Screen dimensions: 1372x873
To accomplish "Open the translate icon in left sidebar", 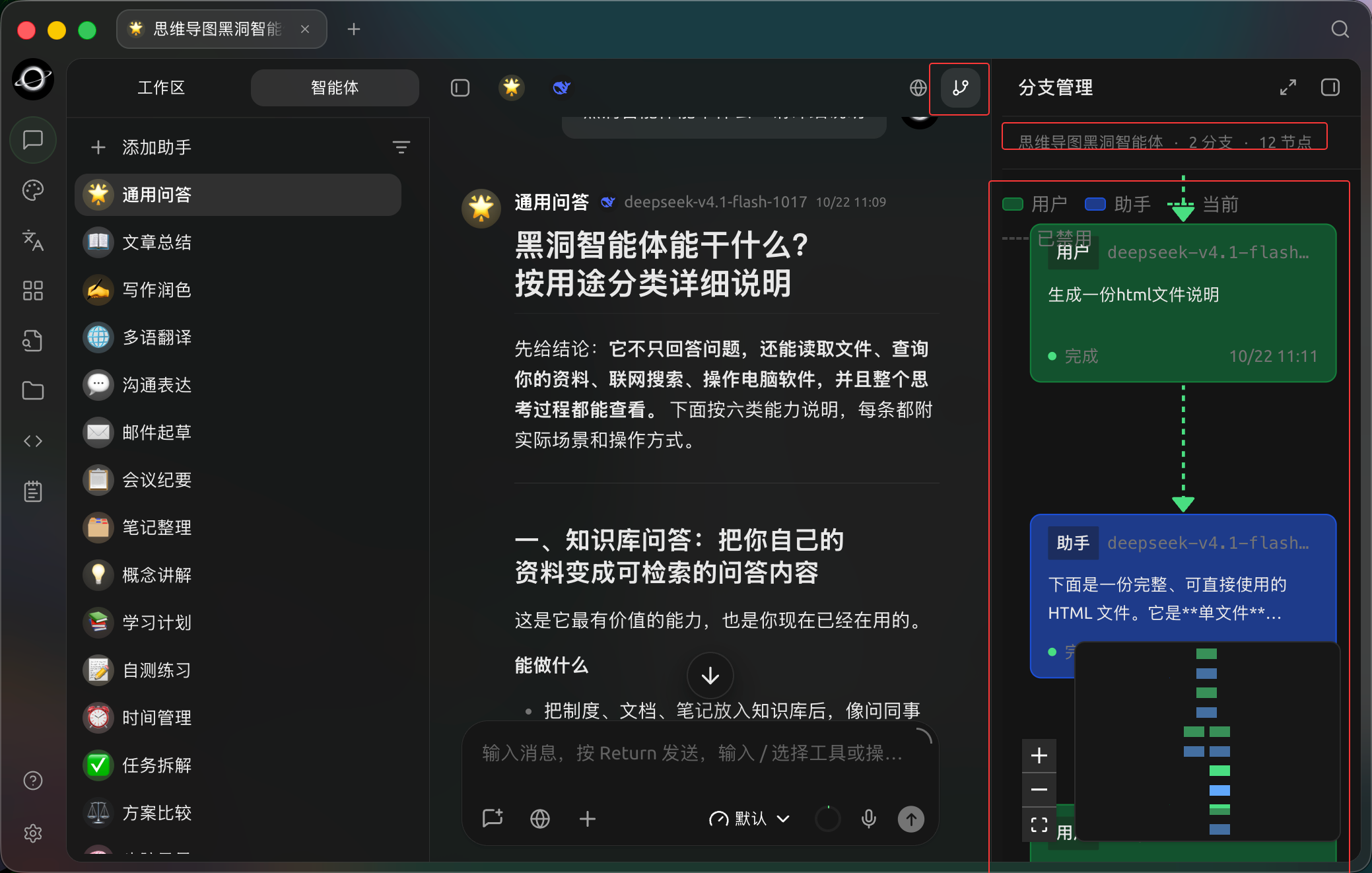I will [33, 240].
